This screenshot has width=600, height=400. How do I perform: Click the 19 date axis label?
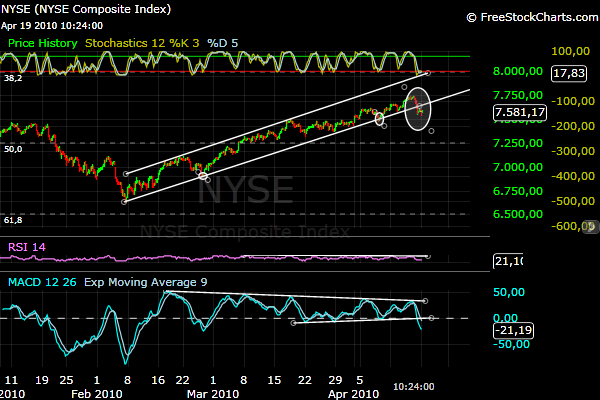click(x=42, y=380)
